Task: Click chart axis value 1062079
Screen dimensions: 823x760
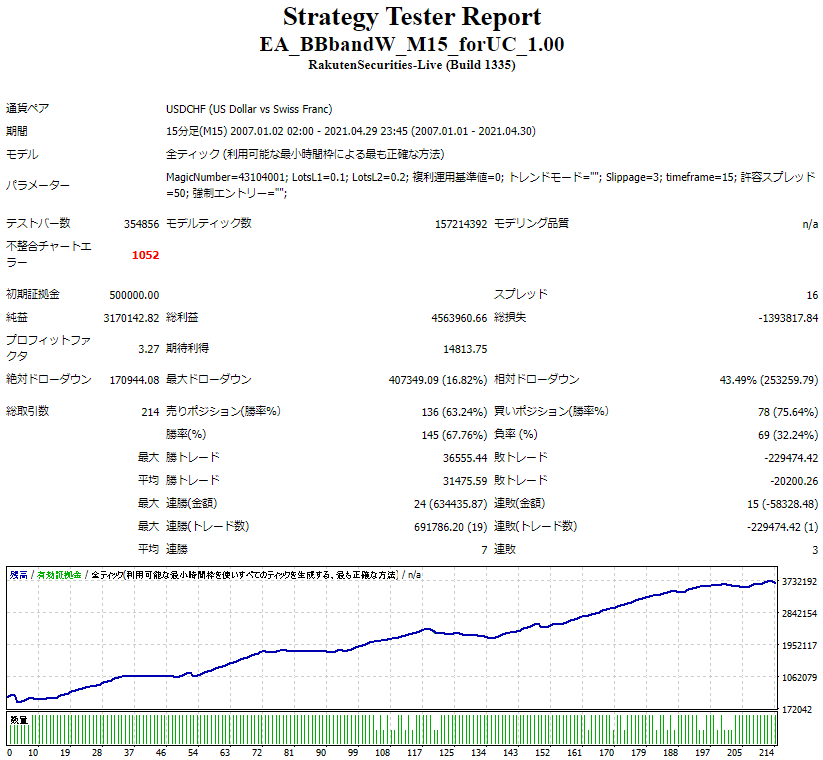Action: tap(799, 678)
